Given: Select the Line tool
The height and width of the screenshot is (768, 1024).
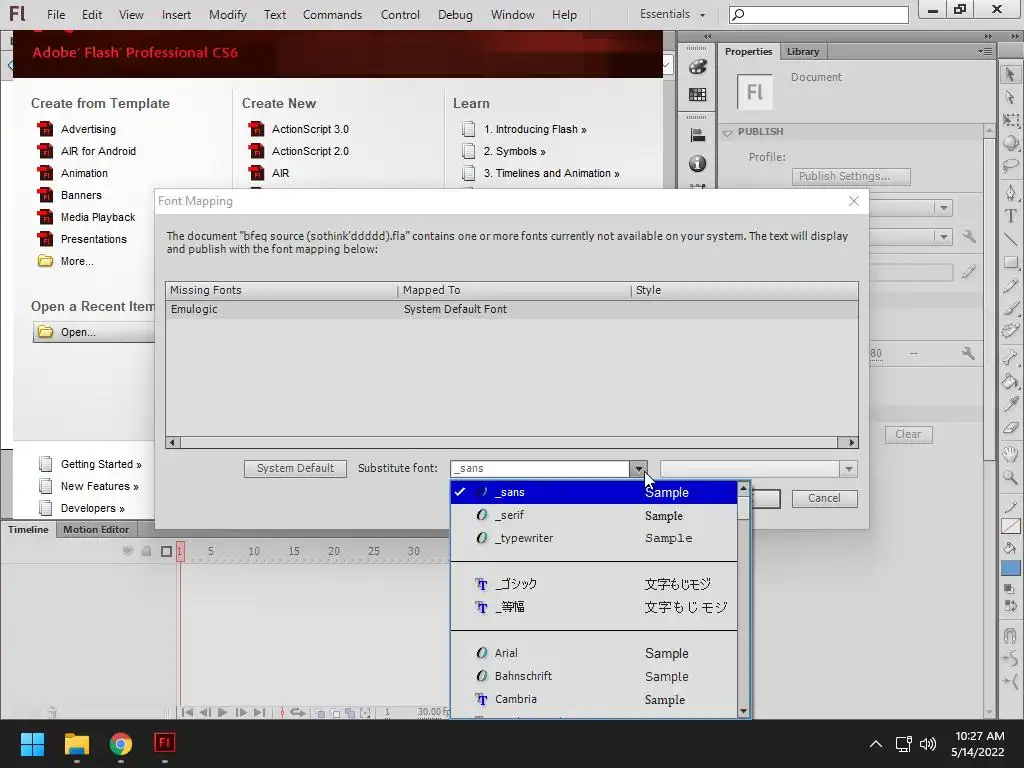Looking at the screenshot, I should tap(1010, 239).
